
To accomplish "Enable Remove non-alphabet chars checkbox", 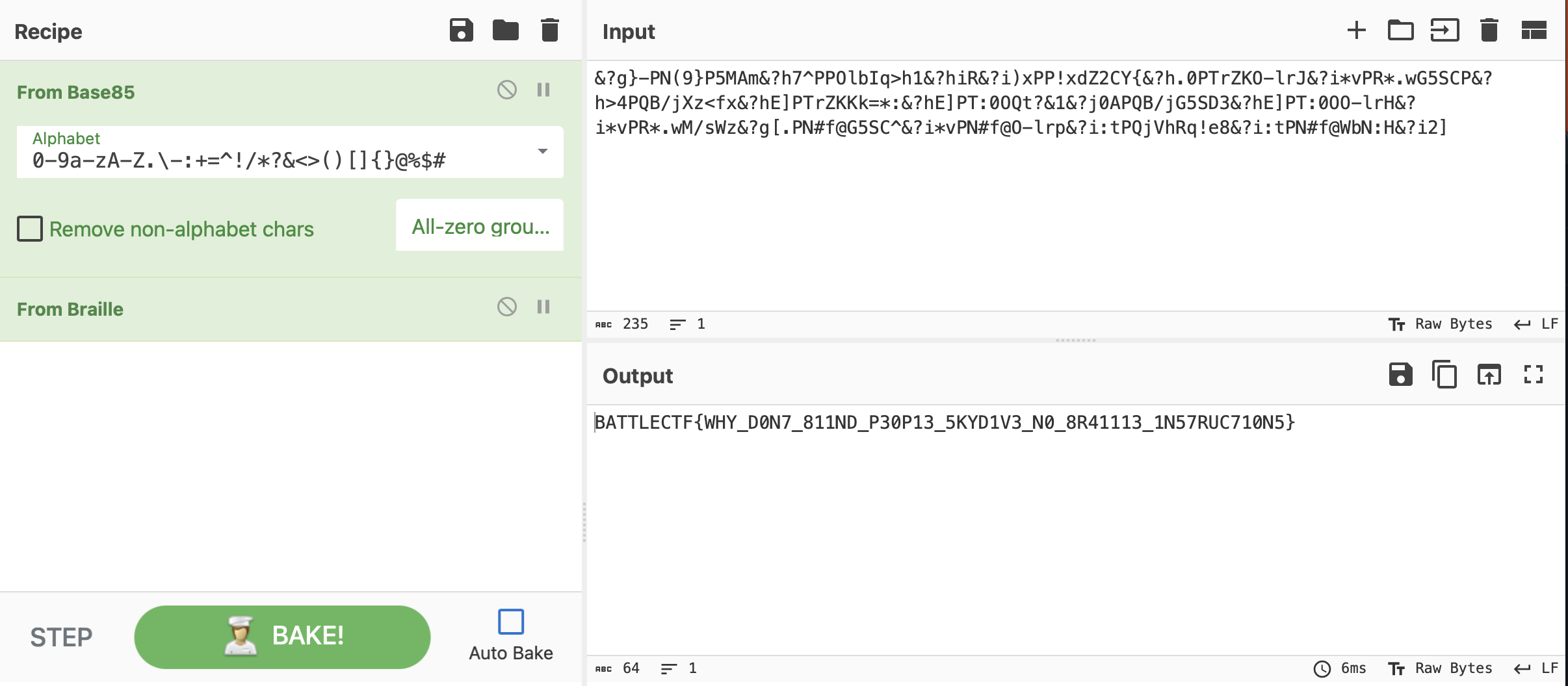I will click(30, 229).
